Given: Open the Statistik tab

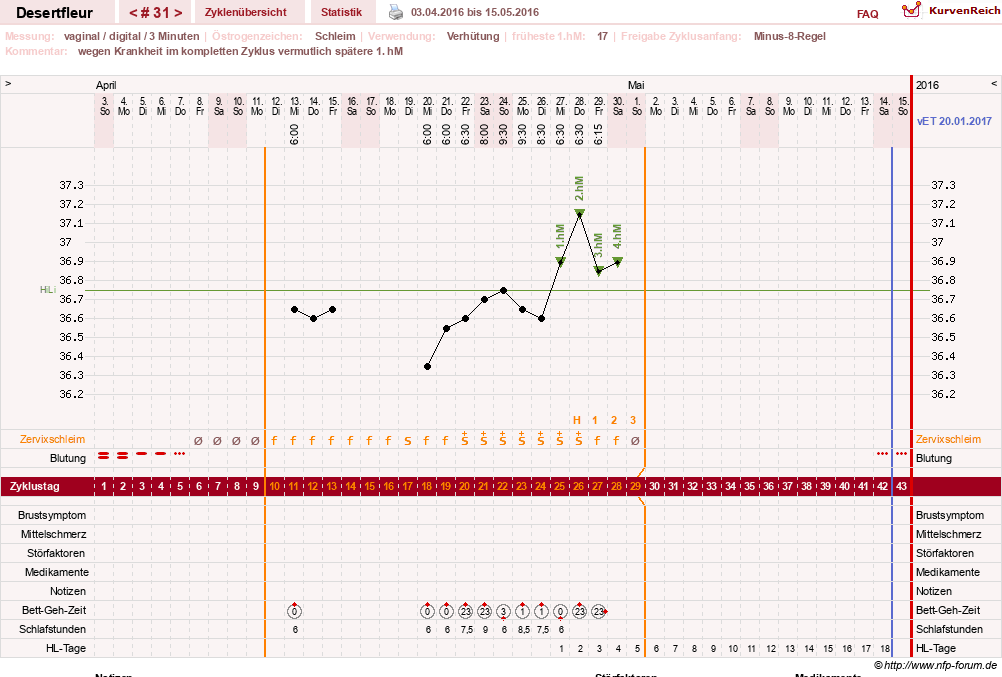Looking at the screenshot, I should 341,12.
